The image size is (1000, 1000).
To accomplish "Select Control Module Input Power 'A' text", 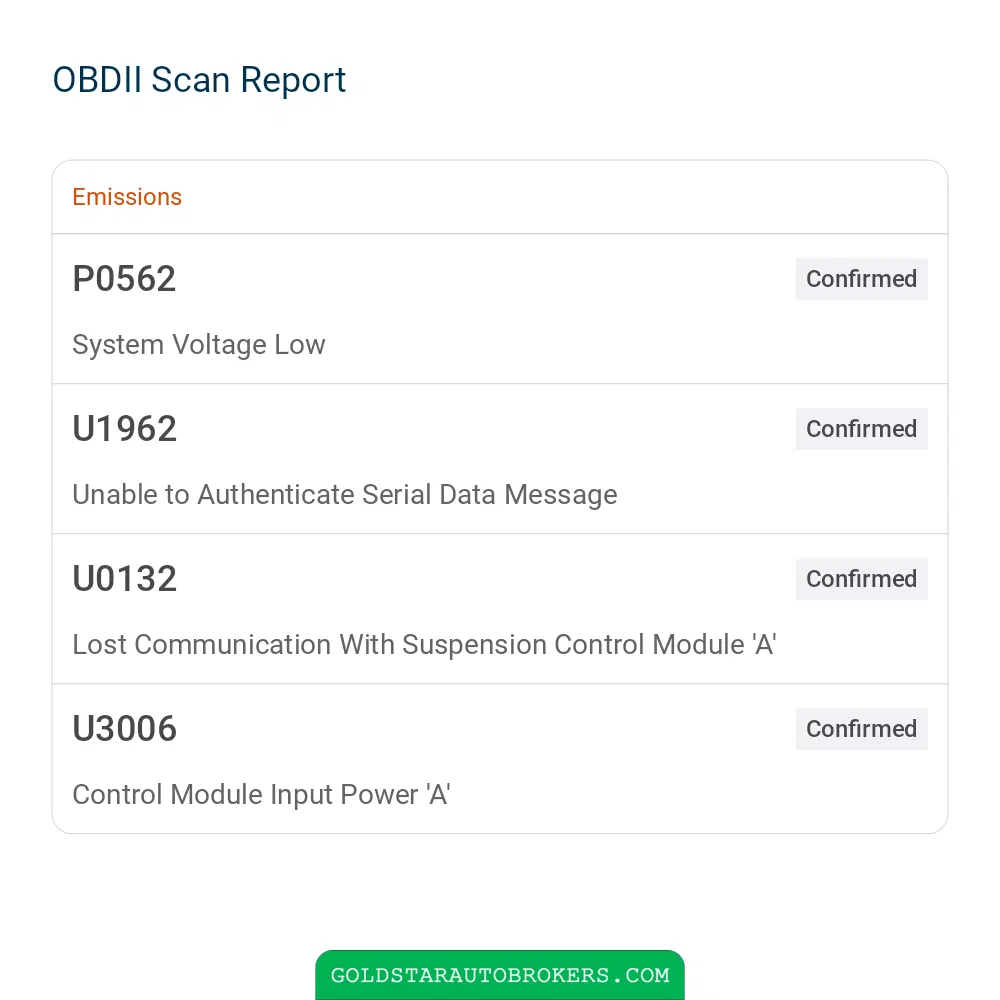I will point(261,795).
